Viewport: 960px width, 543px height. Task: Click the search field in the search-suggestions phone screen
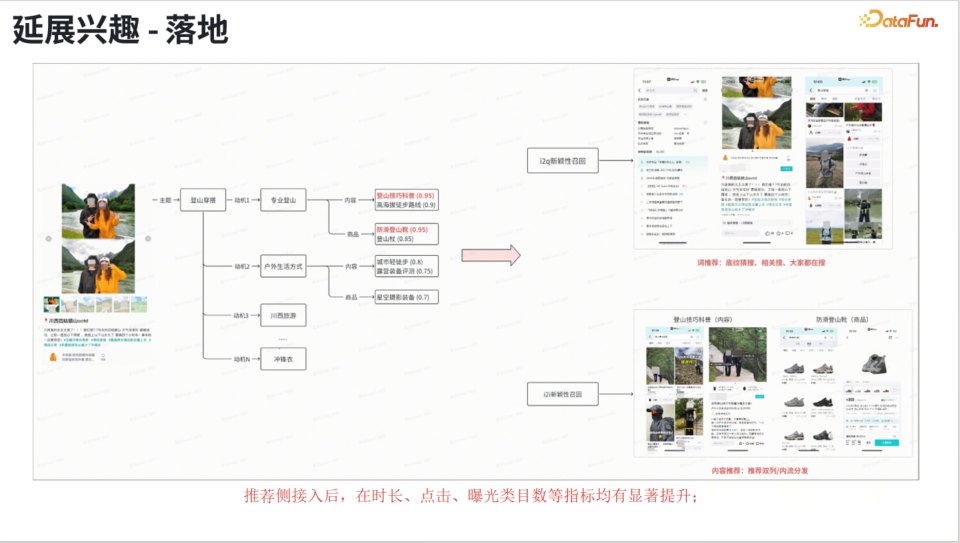(672, 90)
